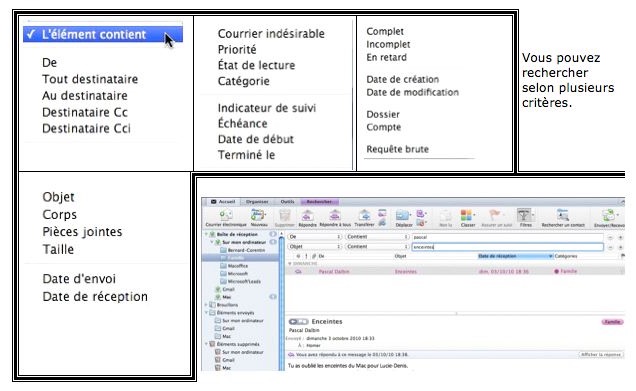Open the Accueil ribbon tab

[x=223, y=202]
